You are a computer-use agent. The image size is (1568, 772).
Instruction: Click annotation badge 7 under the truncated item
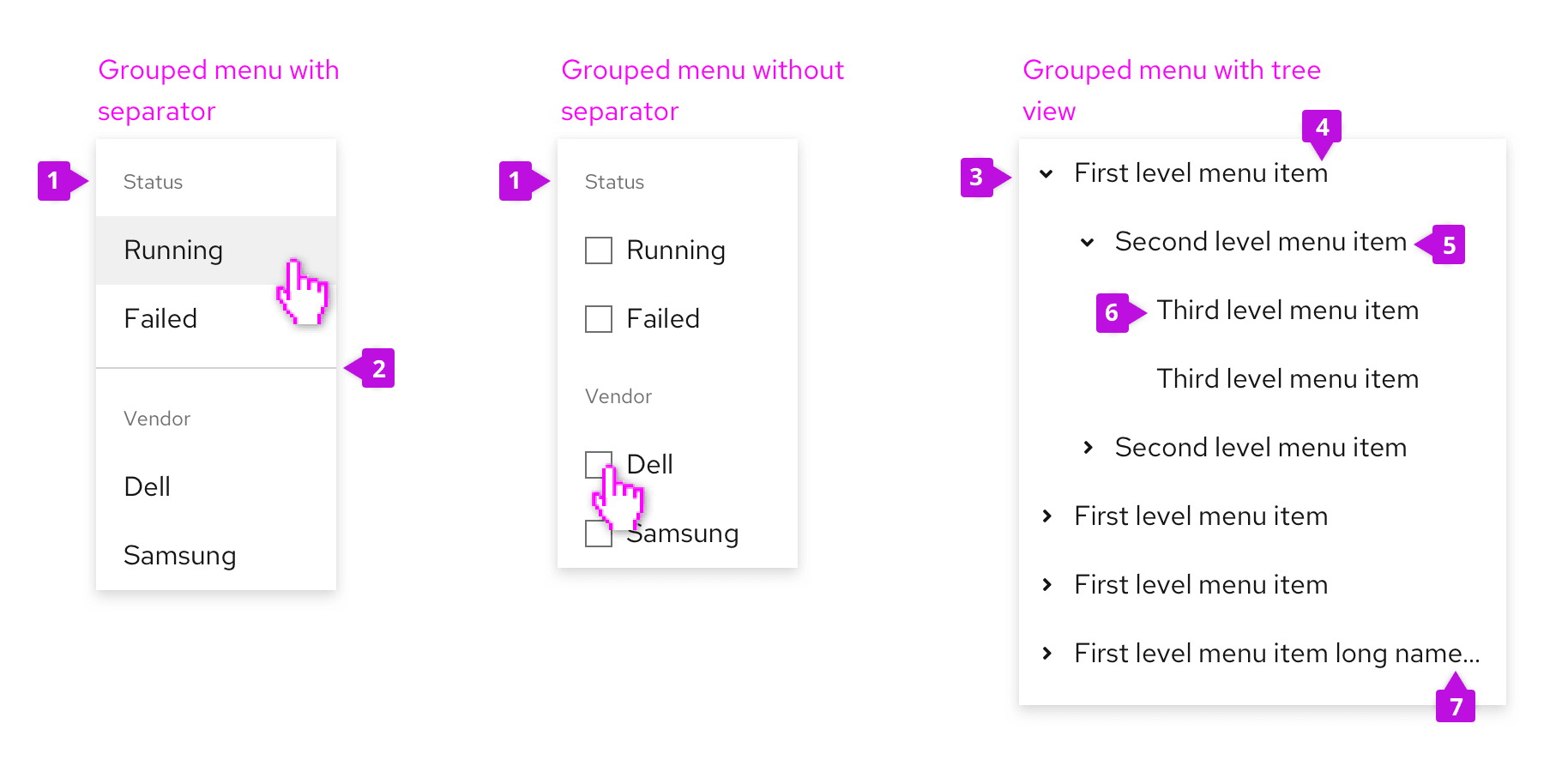[1456, 706]
